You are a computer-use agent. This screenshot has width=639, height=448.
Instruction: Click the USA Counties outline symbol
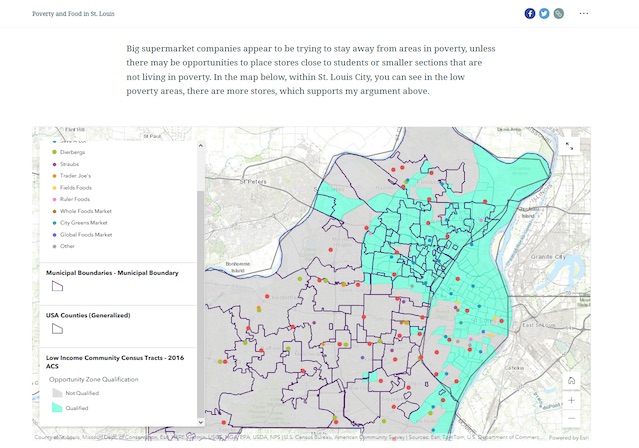pyautogui.click(x=57, y=329)
